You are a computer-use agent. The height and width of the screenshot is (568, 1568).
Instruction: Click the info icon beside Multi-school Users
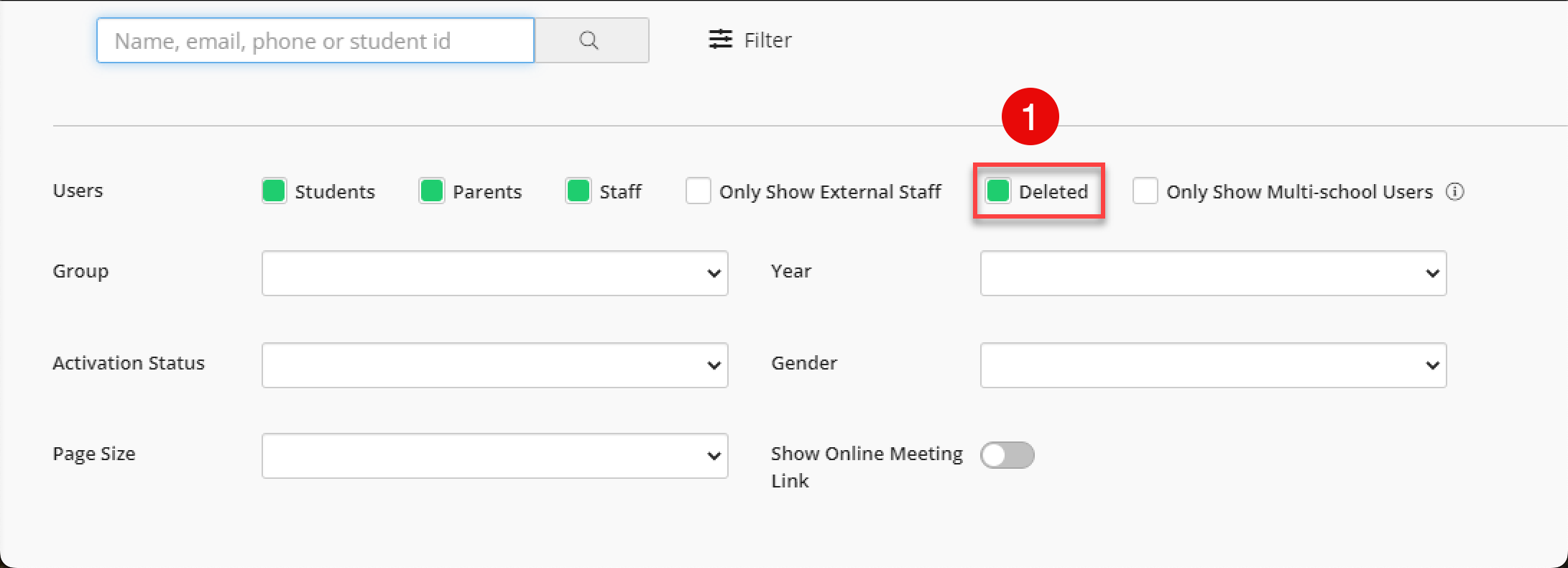click(x=1454, y=192)
